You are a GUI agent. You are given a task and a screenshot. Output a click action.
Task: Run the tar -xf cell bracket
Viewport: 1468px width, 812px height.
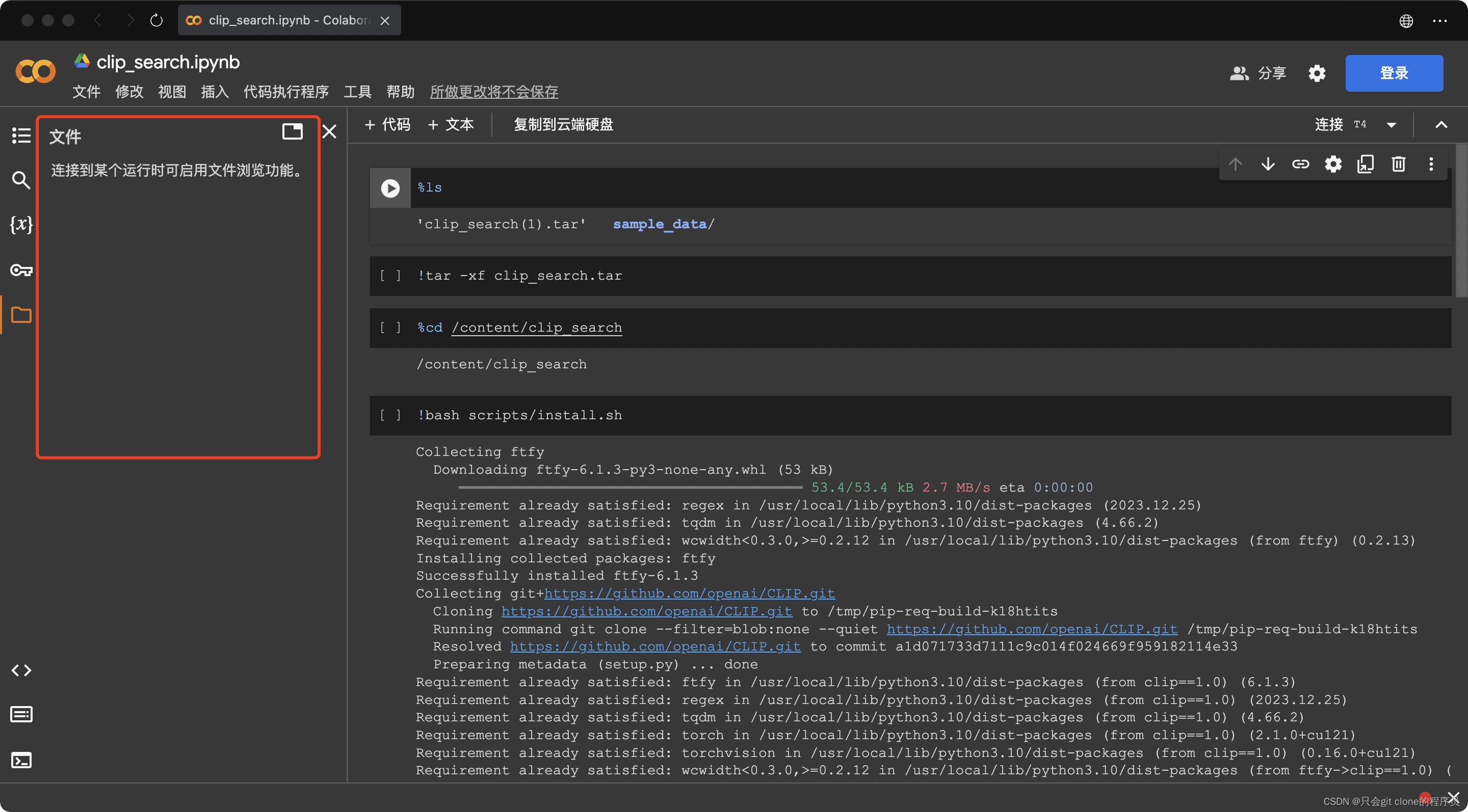(390, 276)
